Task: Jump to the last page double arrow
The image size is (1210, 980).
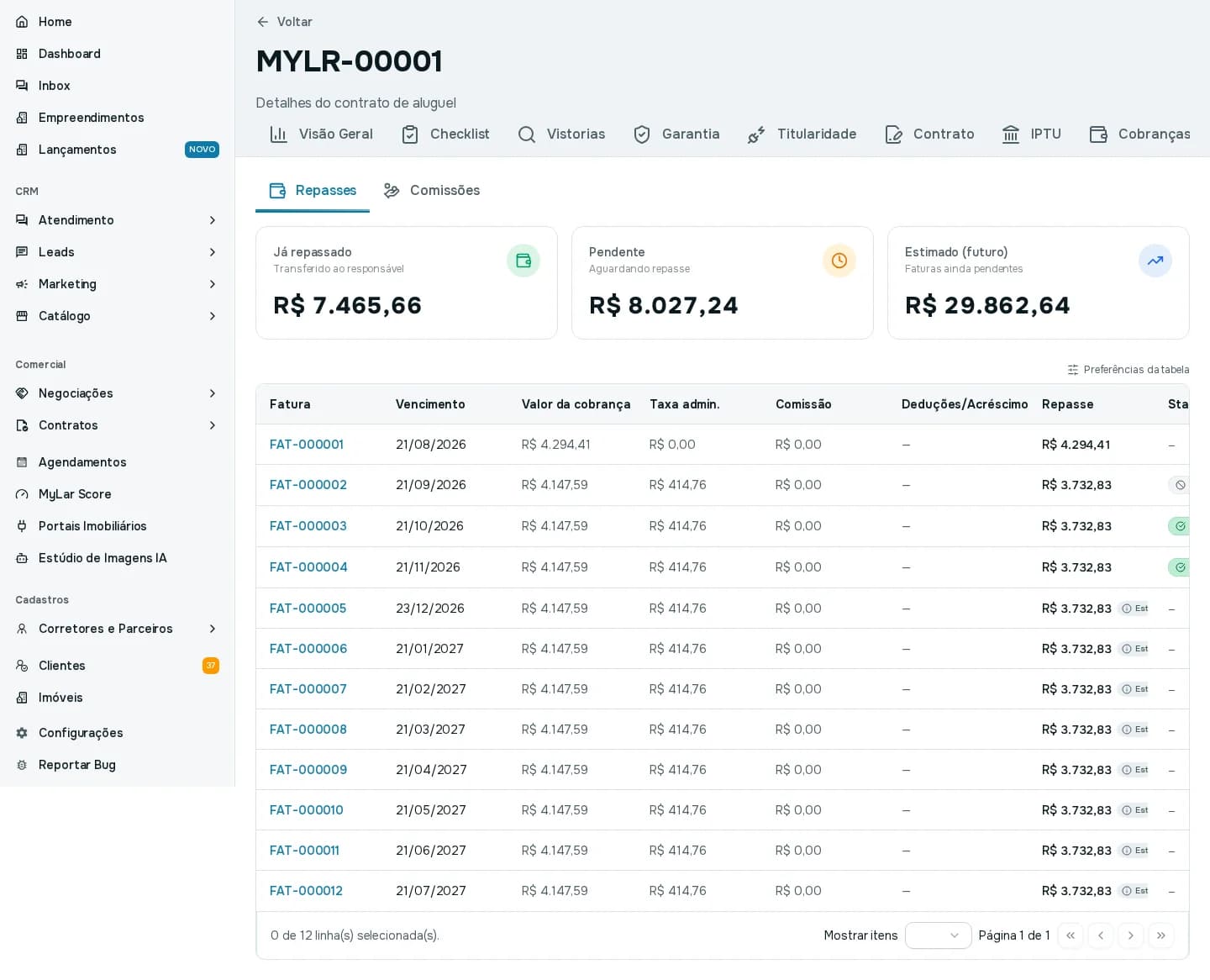Action: [1161, 935]
